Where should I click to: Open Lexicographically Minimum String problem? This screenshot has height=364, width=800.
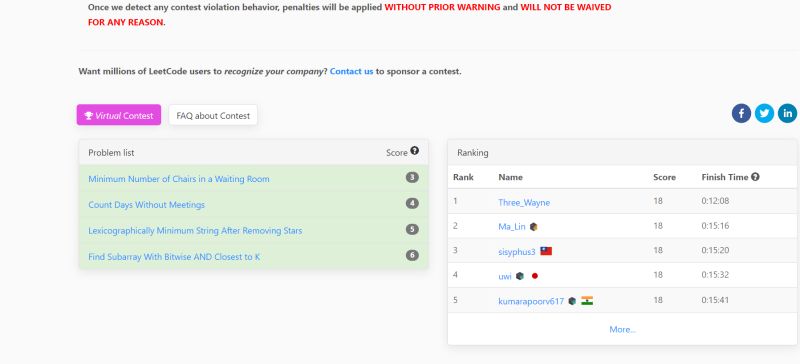point(195,231)
